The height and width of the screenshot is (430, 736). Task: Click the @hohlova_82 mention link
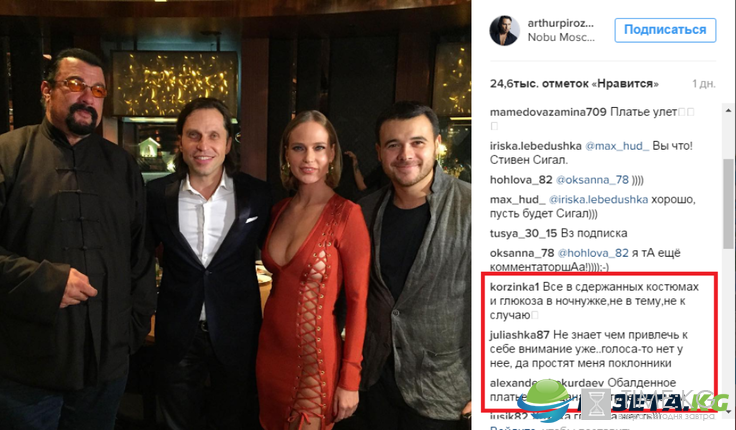click(x=593, y=253)
